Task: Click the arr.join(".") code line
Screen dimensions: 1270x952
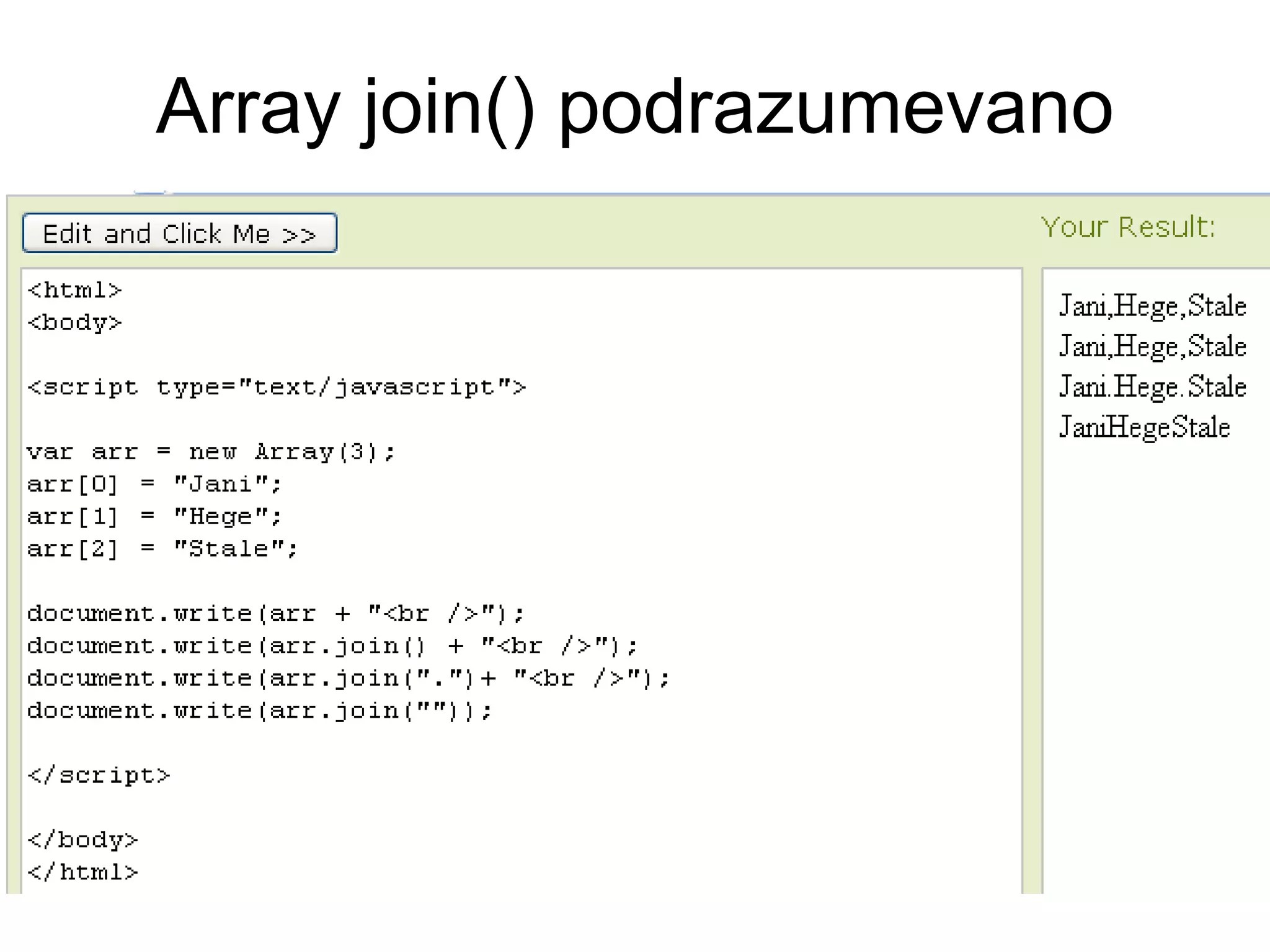Action: (349, 678)
